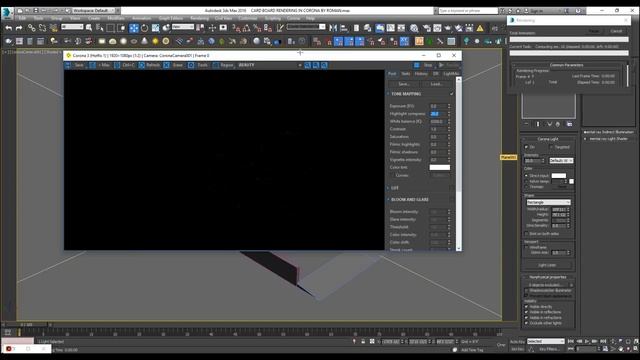The height and width of the screenshot is (360, 640).
Task: Toggle Visible in reflections checkbox
Action: click(x=526, y=312)
